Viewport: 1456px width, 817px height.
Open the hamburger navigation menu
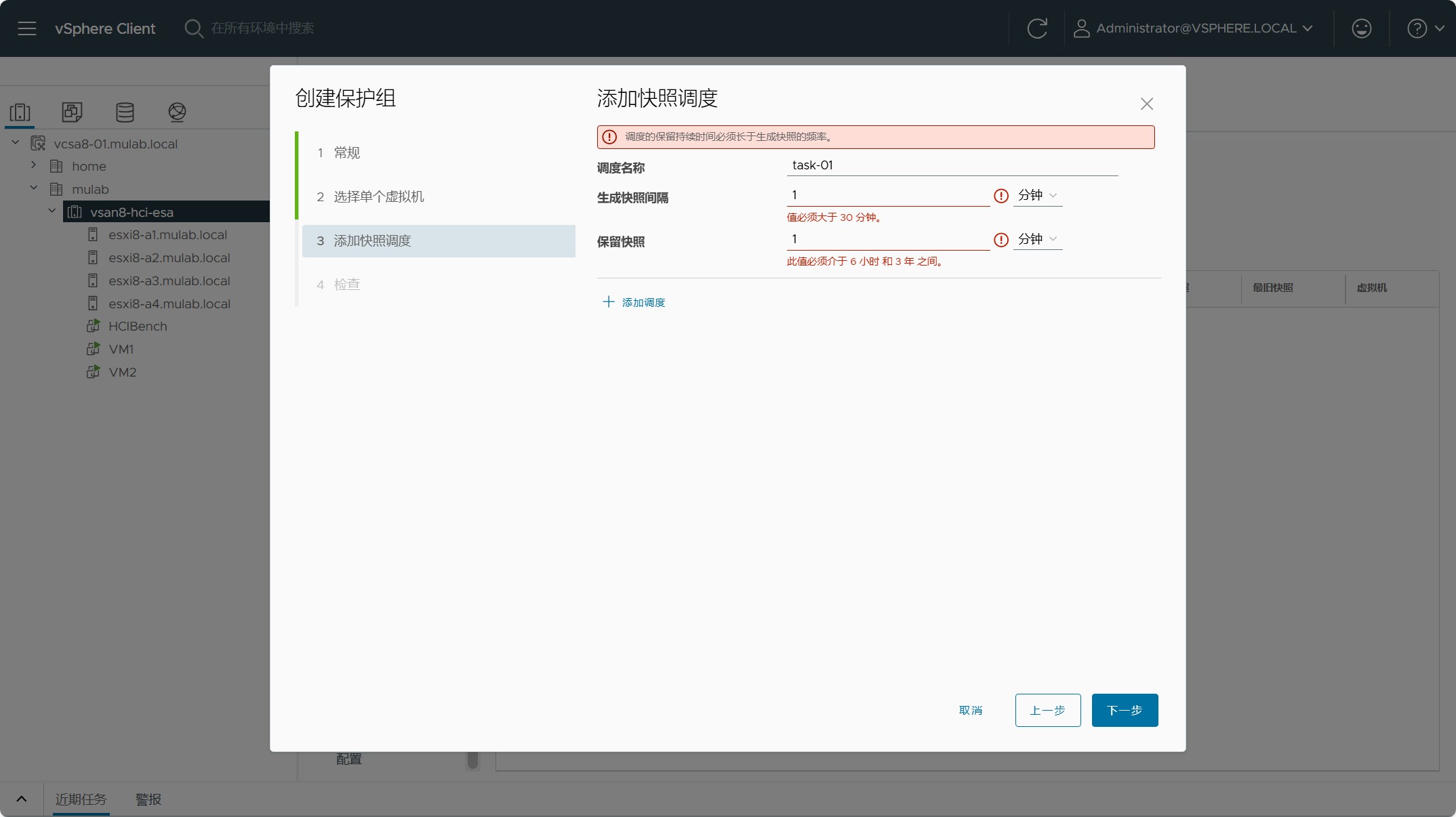tap(27, 28)
